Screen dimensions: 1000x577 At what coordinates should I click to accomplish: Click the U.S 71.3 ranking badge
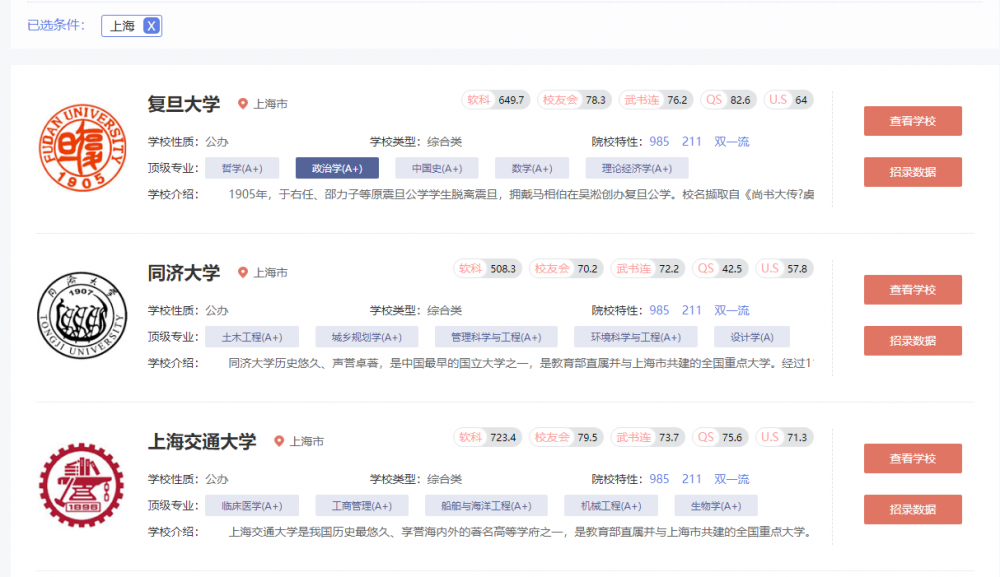(784, 437)
